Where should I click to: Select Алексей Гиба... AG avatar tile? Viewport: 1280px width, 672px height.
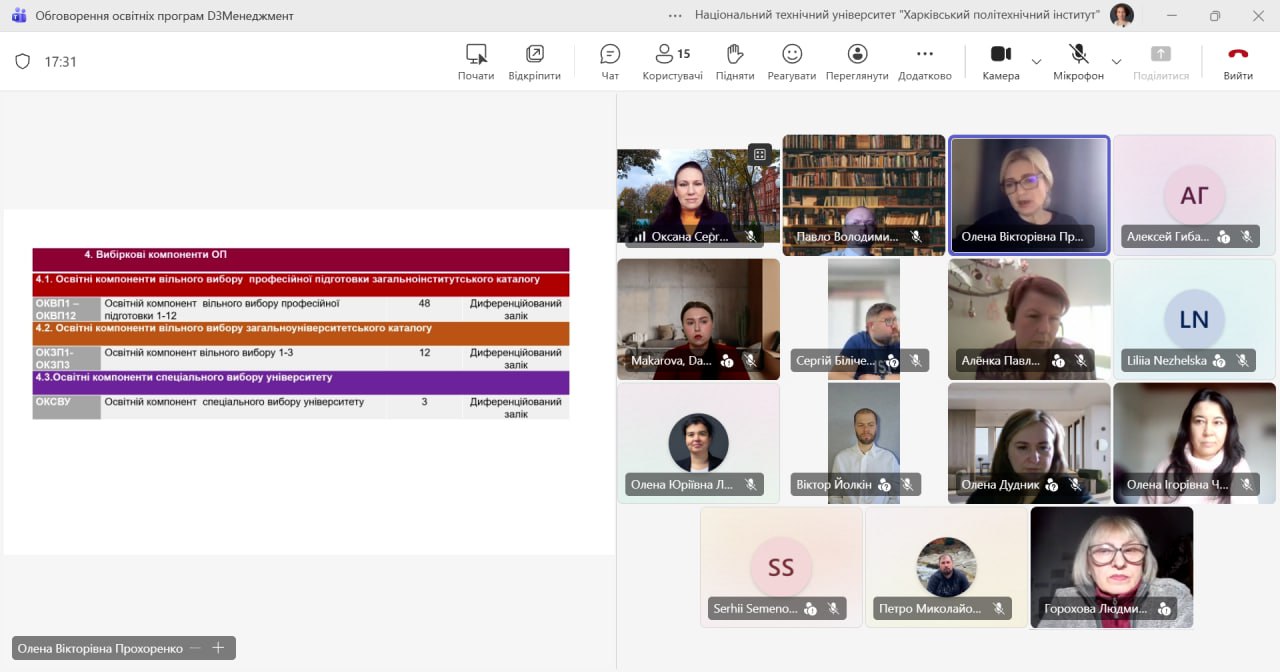click(x=1194, y=195)
